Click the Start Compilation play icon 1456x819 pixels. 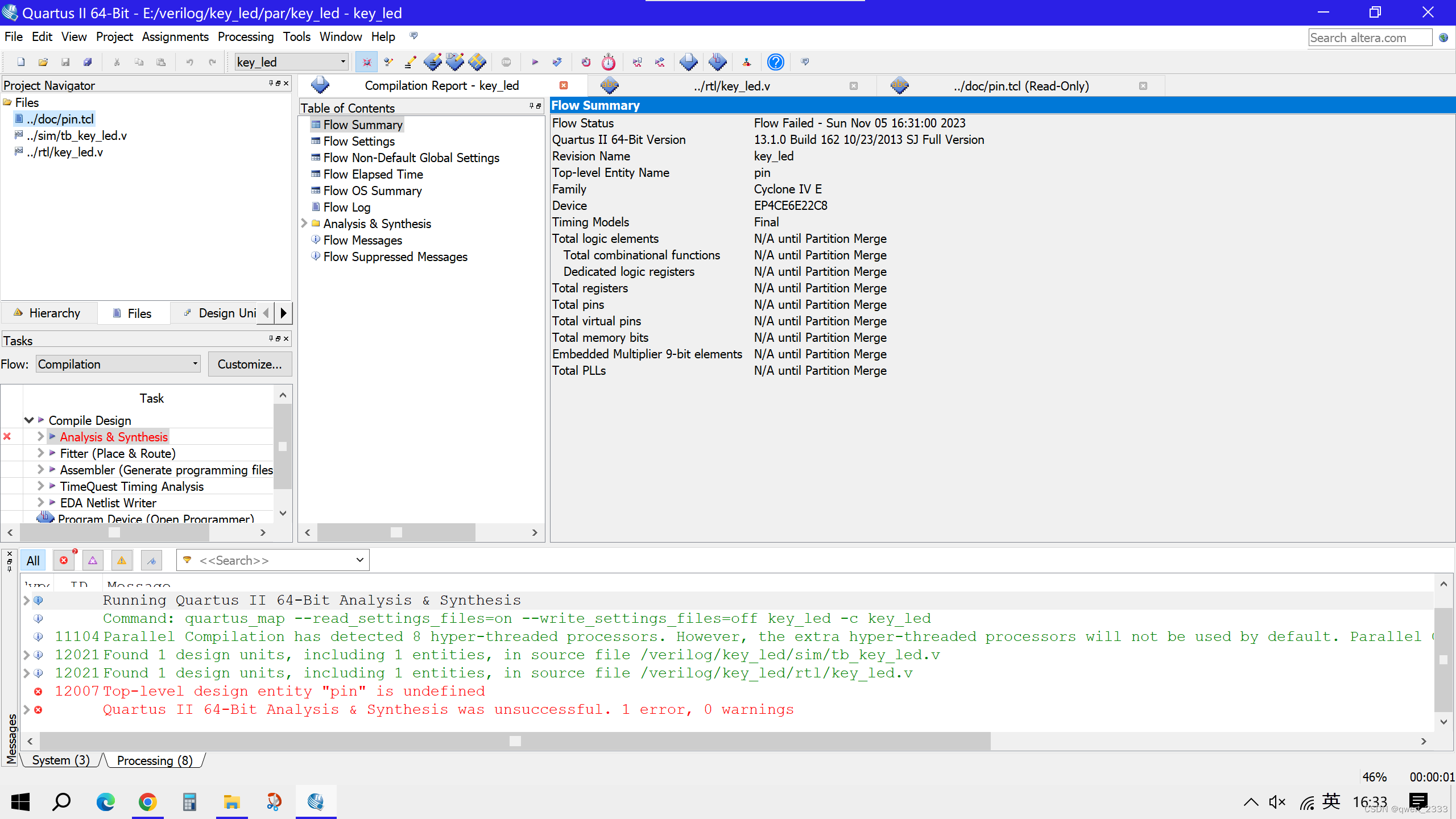tap(535, 62)
